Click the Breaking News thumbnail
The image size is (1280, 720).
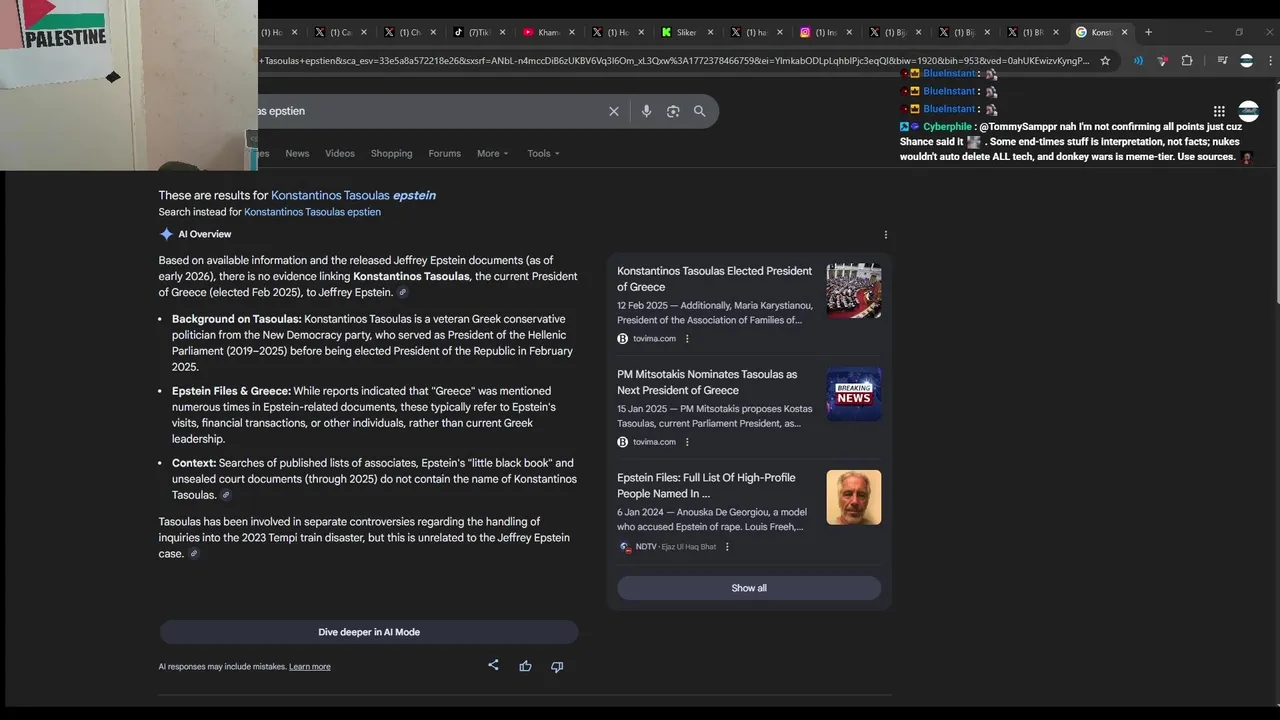(x=854, y=394)
